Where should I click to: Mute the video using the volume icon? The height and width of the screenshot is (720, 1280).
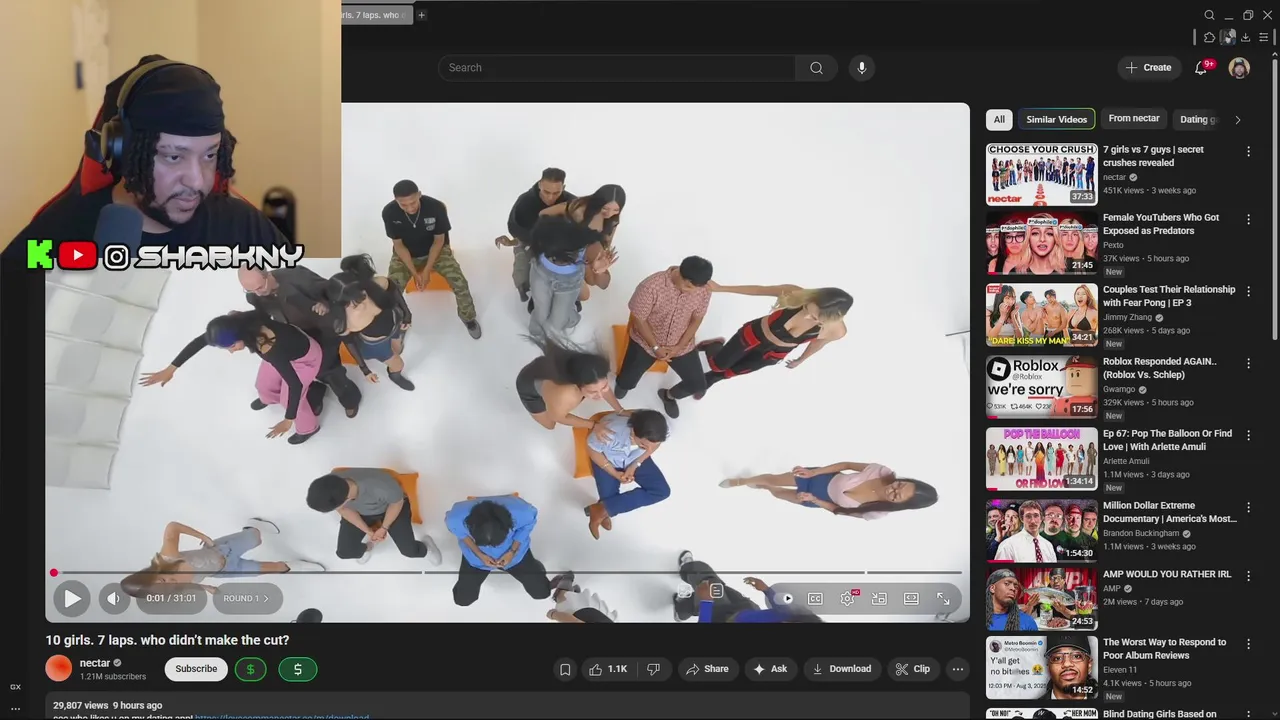coord(114,598)
